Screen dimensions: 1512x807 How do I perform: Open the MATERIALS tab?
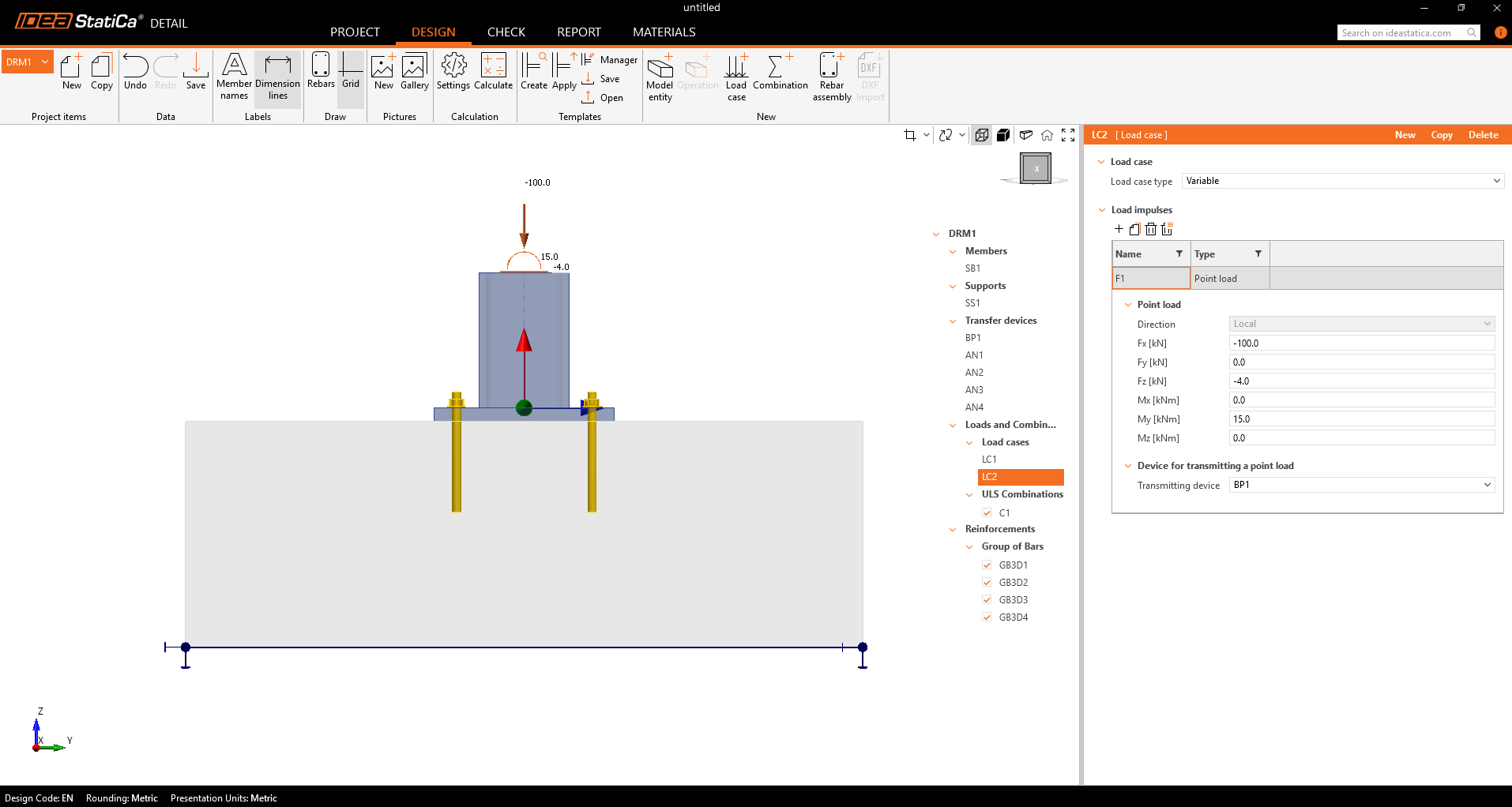(664, 32)
